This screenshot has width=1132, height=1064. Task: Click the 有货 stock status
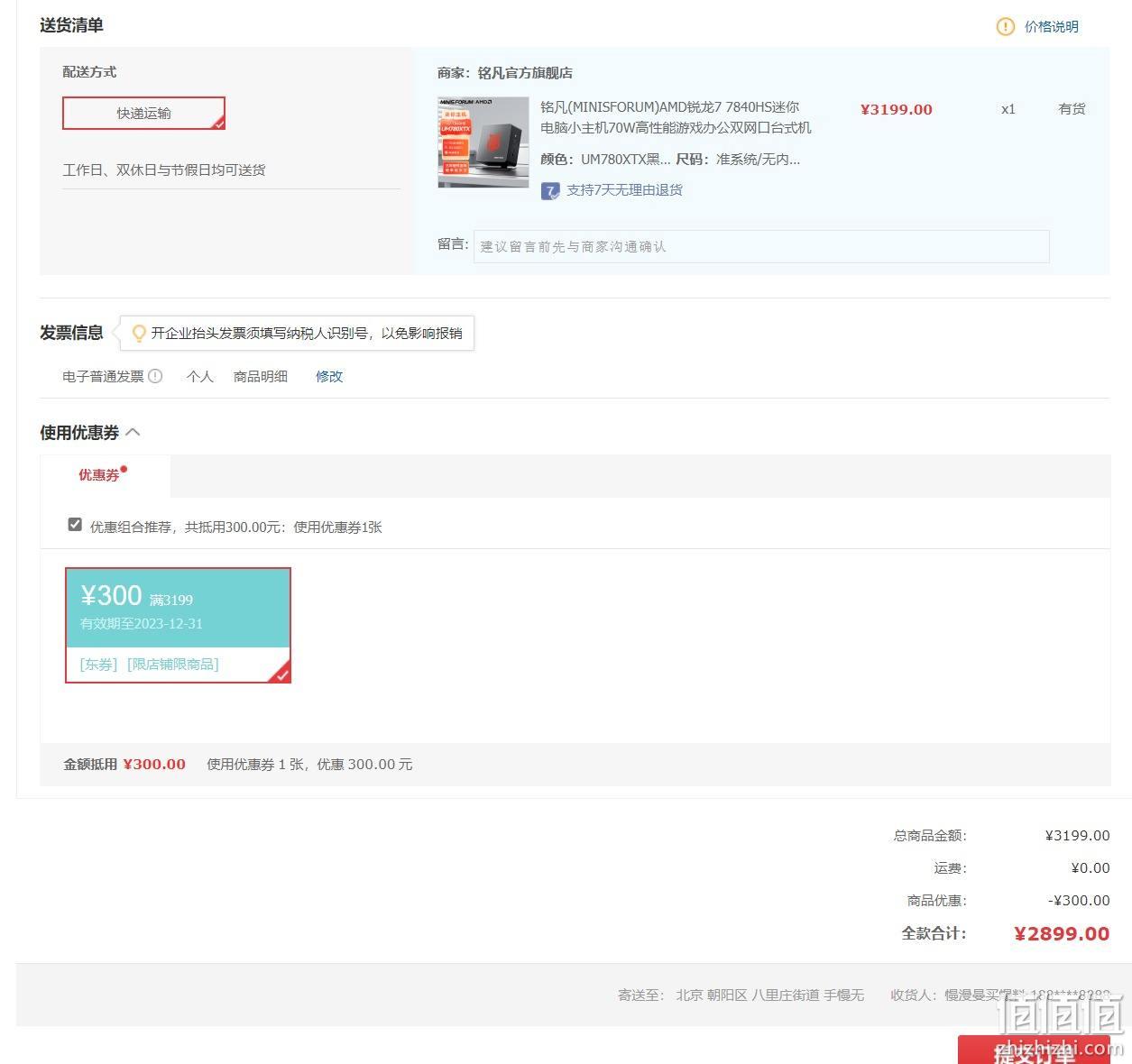[1072, 109]
